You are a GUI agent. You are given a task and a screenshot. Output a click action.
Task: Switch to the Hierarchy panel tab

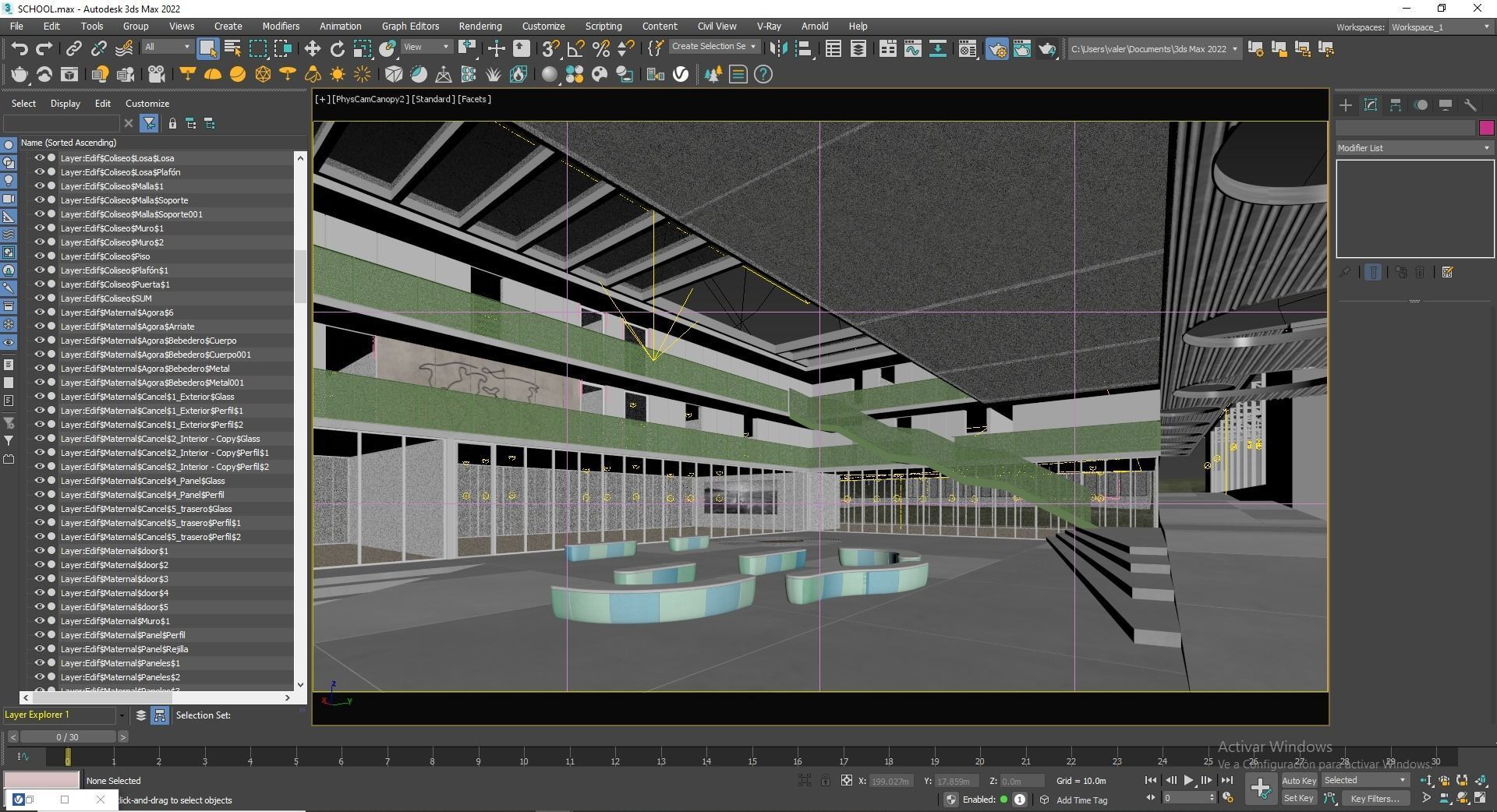pyautogui.click(x=1396, y=105)
